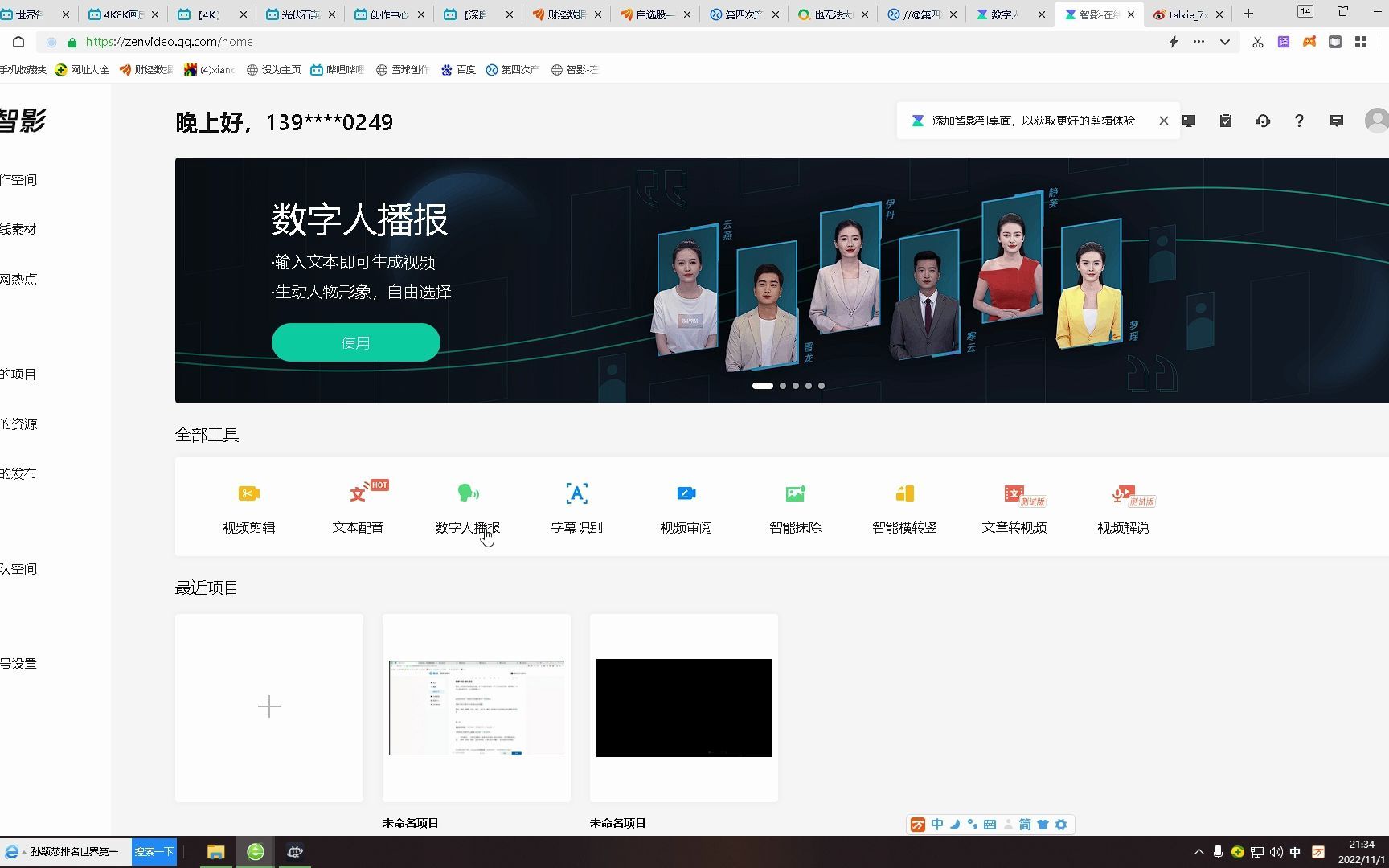Click the volume icon in system tray
Screen dimensions: 1389x868
(1276, 852)
